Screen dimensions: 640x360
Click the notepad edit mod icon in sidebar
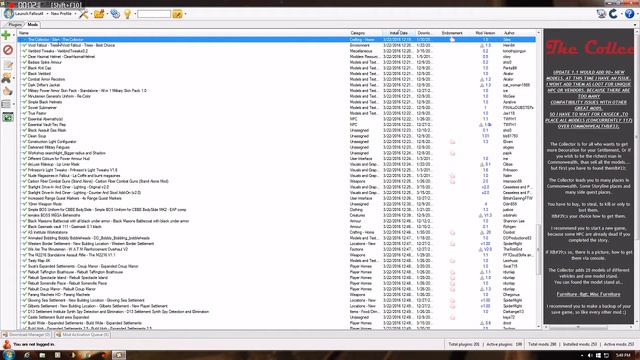[7, 65]
